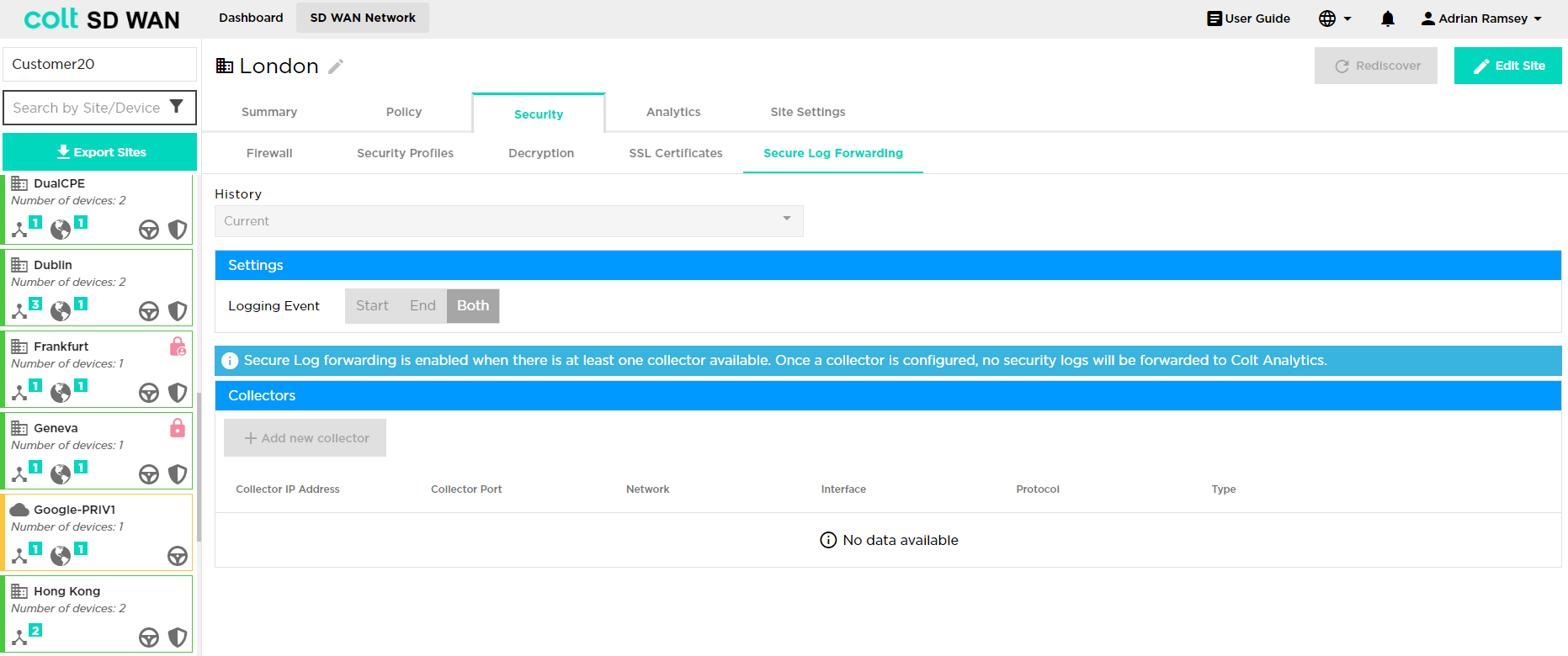Click the Geneva network topology icon
This screenshot has height=656, width=1568.
pyautogui.click(x=19, y=473)
